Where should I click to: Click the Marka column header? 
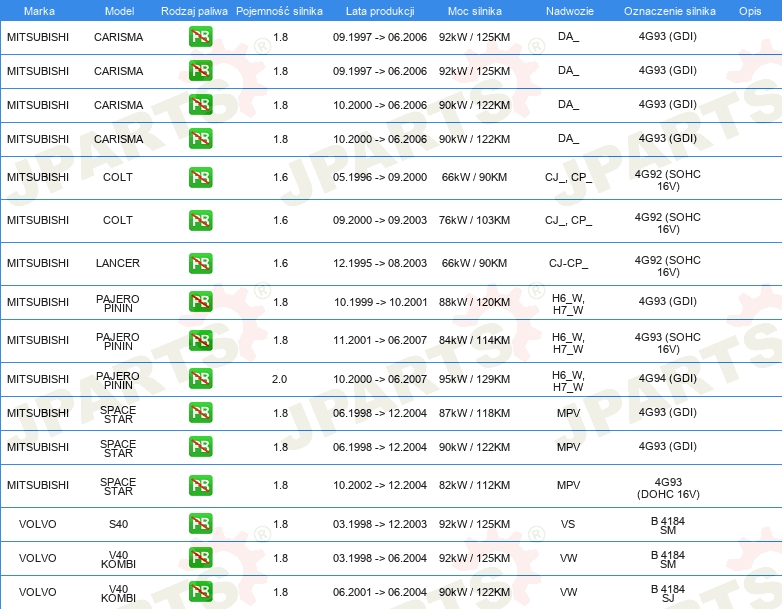(39, 11)
